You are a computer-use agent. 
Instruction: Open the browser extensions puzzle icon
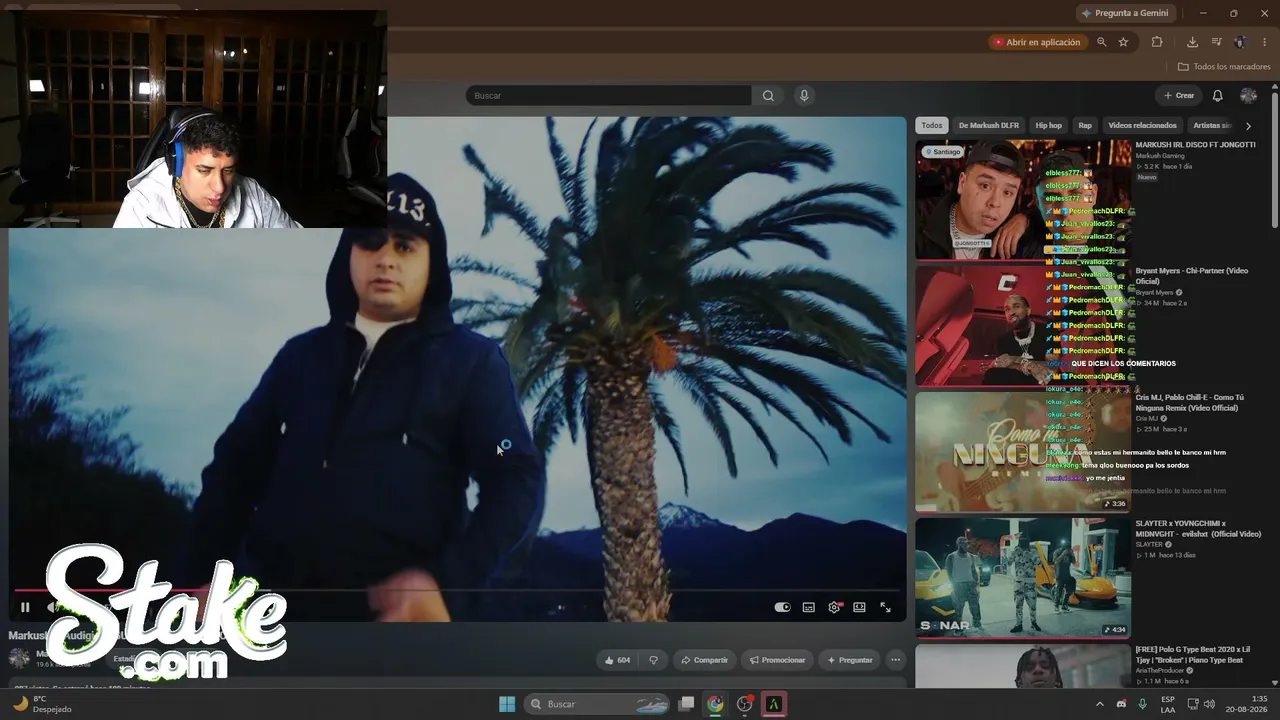point(1157,42)
